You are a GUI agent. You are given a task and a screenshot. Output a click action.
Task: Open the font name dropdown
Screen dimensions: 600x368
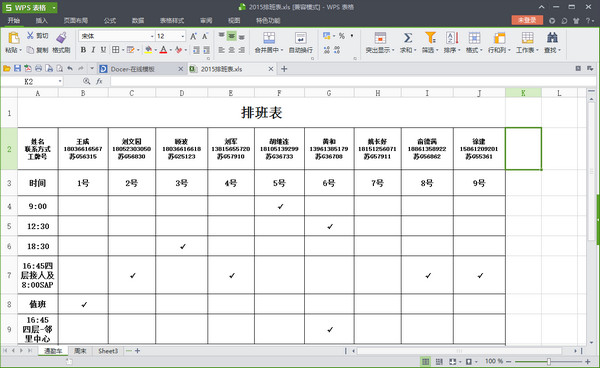(x=152, y=36)
